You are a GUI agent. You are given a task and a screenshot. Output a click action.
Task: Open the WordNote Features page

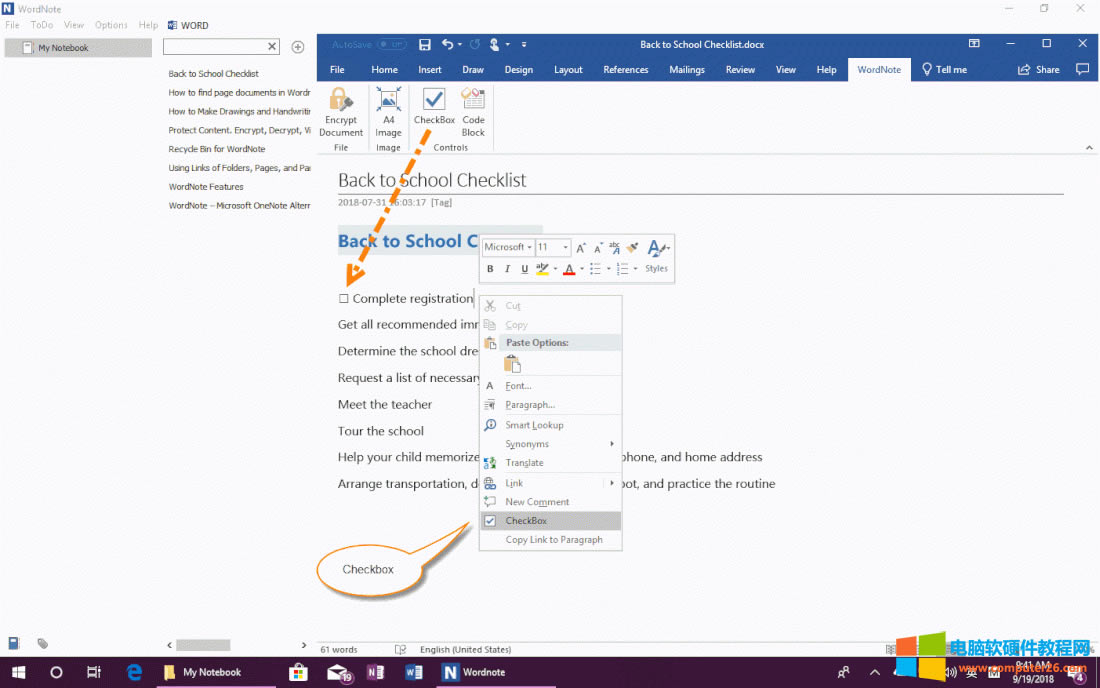pos(206,187)
